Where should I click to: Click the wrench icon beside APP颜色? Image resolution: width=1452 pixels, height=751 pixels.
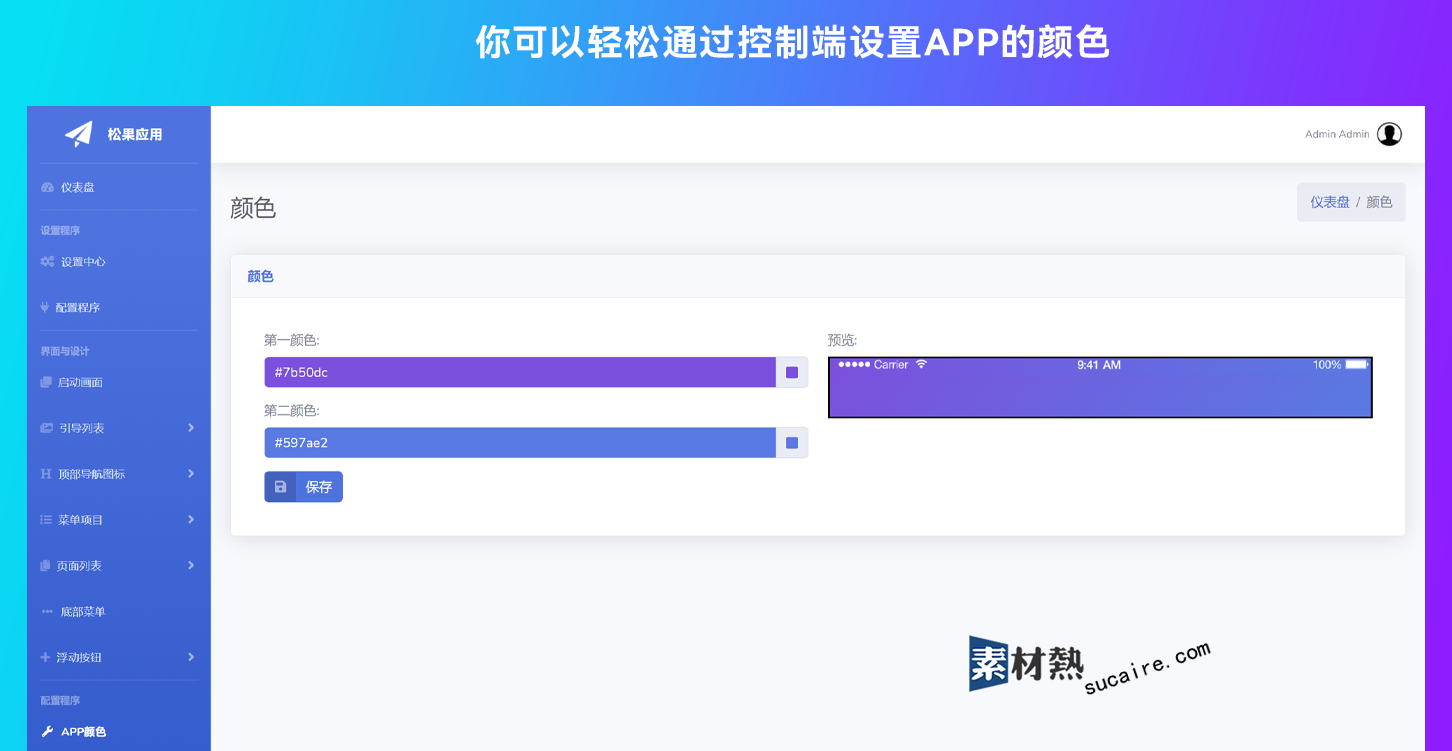click(47, 732)
